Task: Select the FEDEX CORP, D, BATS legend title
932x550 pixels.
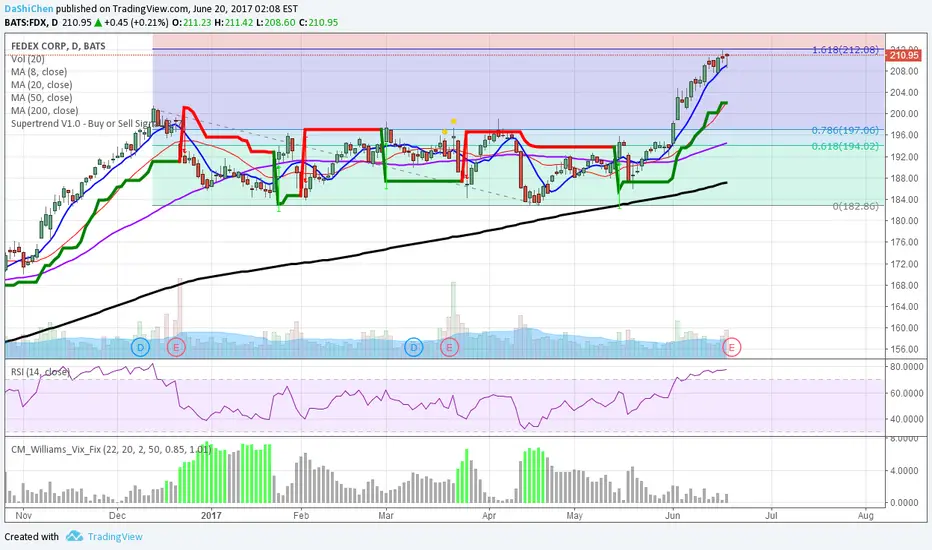Action: click(58, 46)
